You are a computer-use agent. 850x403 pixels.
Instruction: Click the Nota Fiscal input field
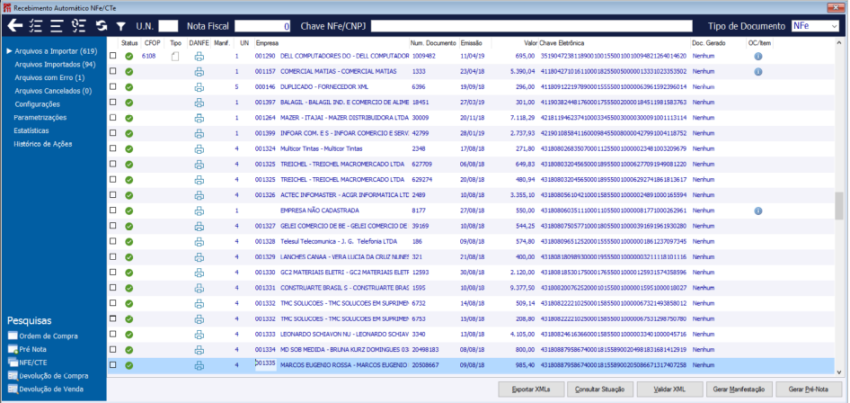pos(263,26)
